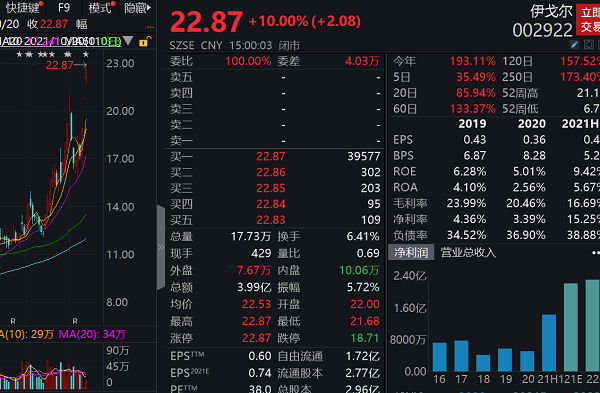
Task: Select the 买四 price 22.84
Action: coord(271,204)
